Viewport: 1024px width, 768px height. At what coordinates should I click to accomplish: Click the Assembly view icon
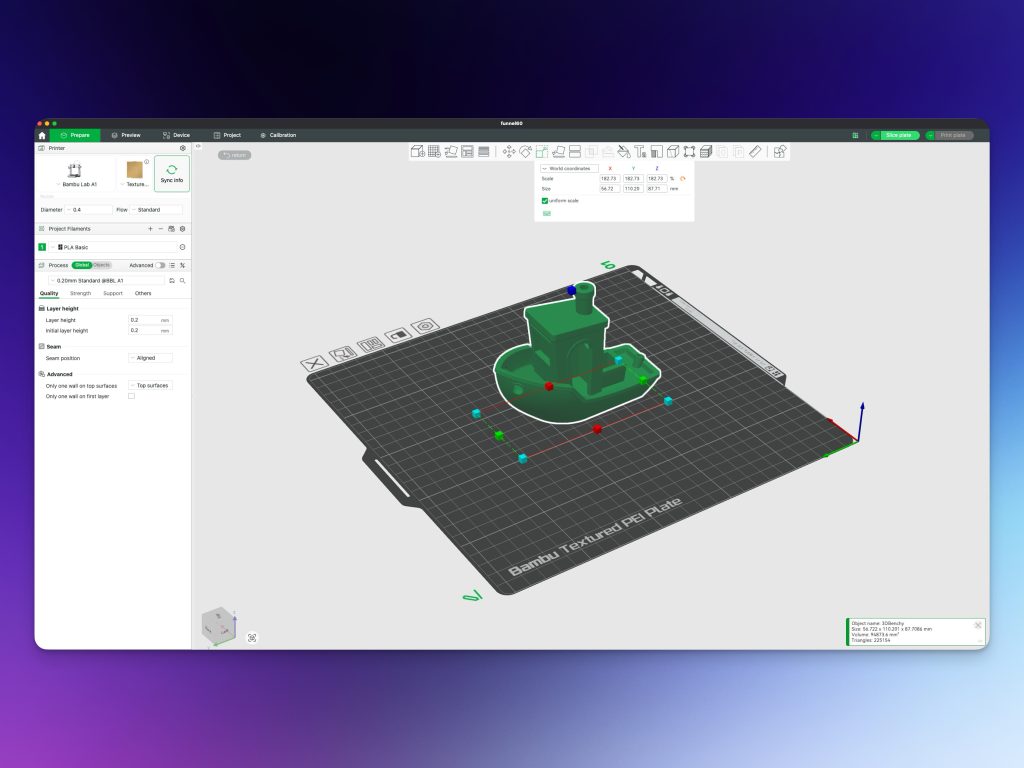pyautogui.click(x=780, y=152)
